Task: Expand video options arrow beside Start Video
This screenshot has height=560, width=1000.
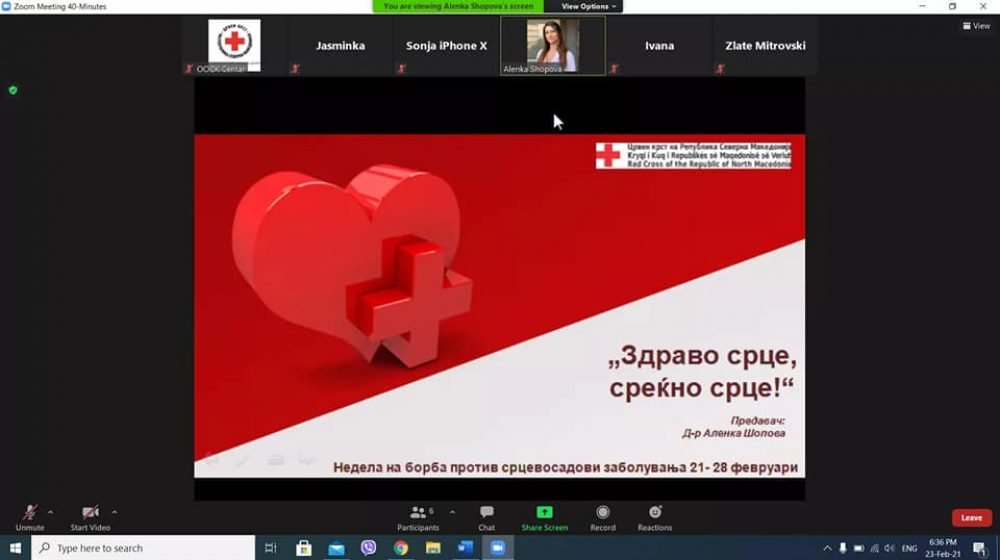Action: tap(114, 512)
